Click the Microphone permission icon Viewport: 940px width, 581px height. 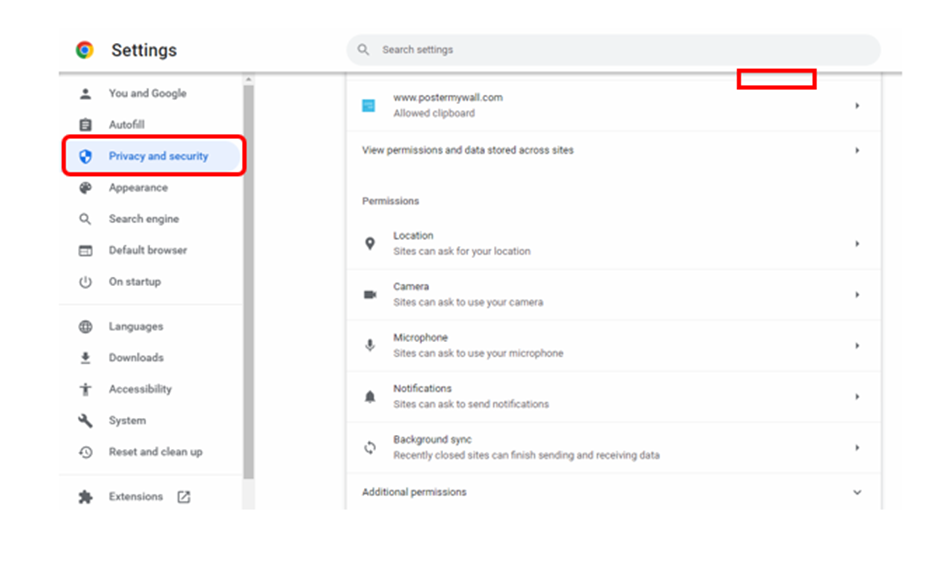click(x=370, y=345)
